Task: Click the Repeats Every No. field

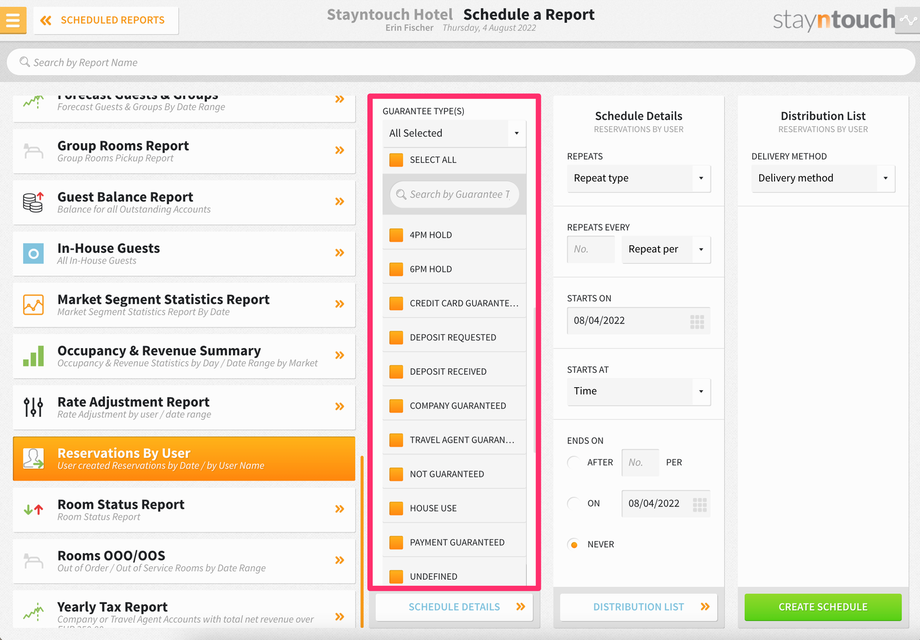Action: tap(591, 249)
